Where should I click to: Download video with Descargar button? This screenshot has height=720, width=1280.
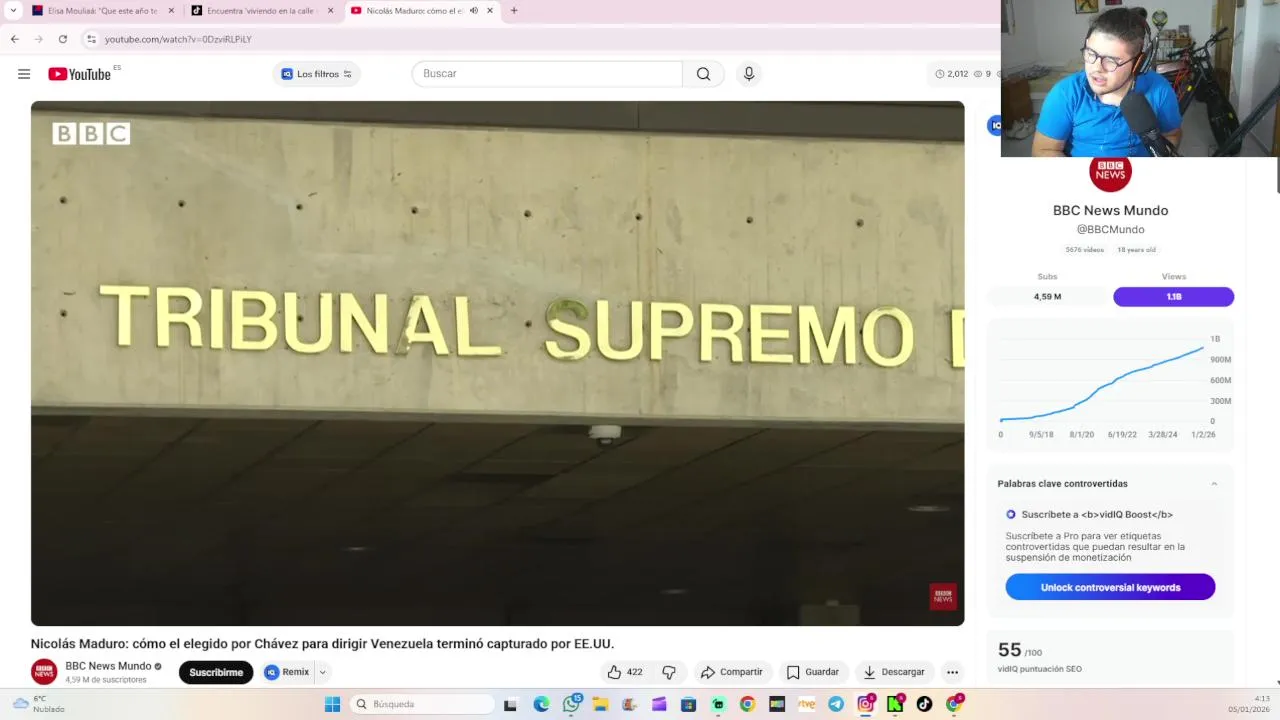[x=894, y=672]
